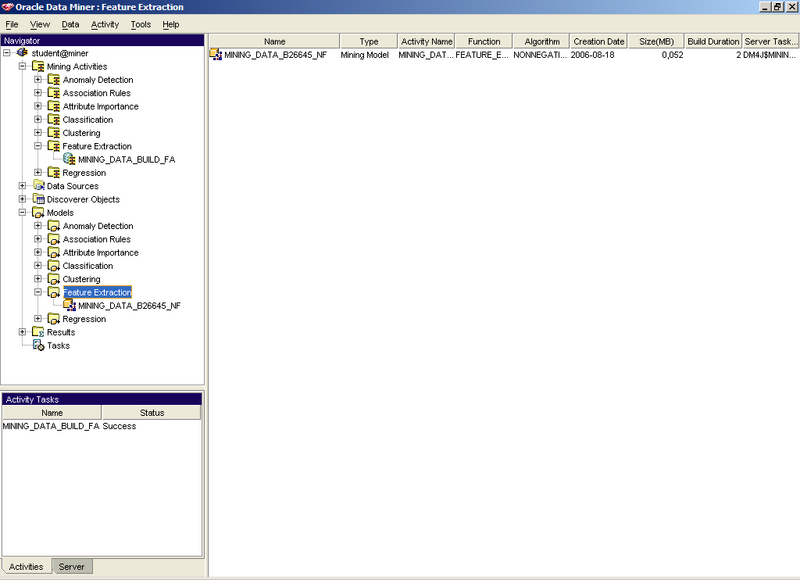Expand the Discoverer Objects node
Image resolution: width=800 pixels, height=580 pixels.
click(x=22, y=199)
